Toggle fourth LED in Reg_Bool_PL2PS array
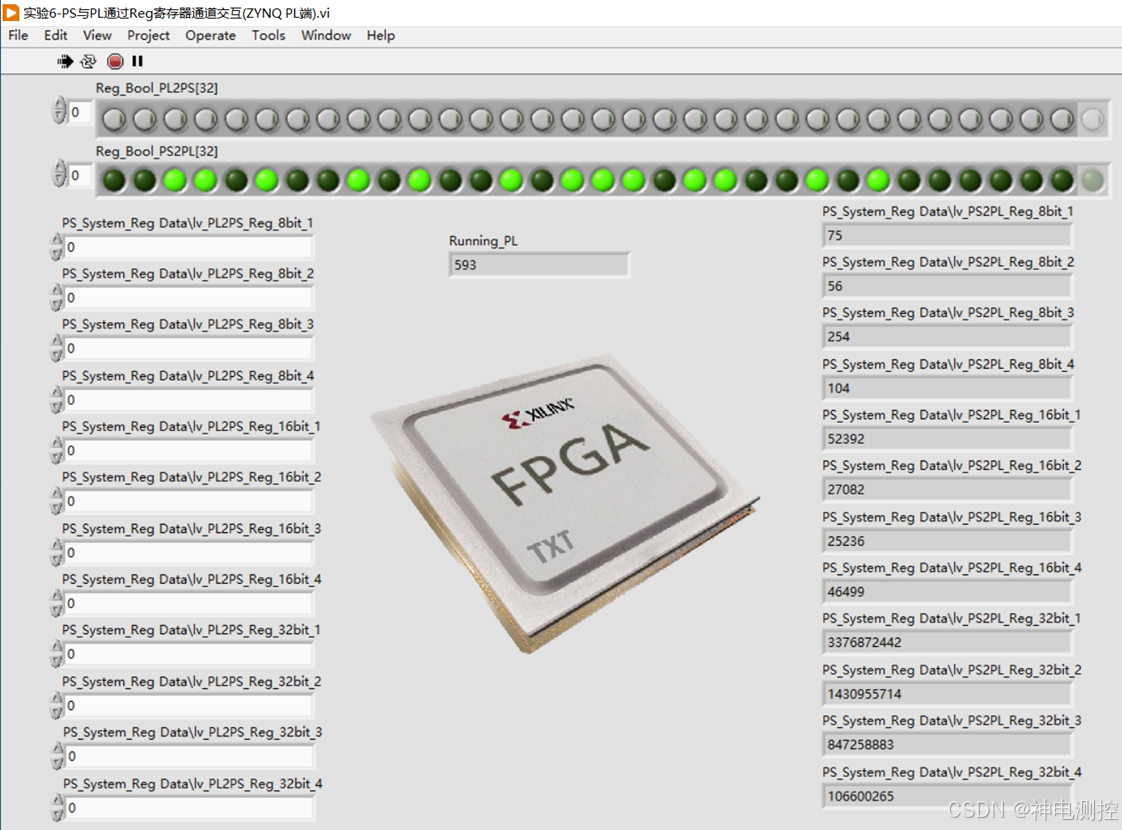The width and height of the screenshot is (1122, 830). tap(206, 119)
